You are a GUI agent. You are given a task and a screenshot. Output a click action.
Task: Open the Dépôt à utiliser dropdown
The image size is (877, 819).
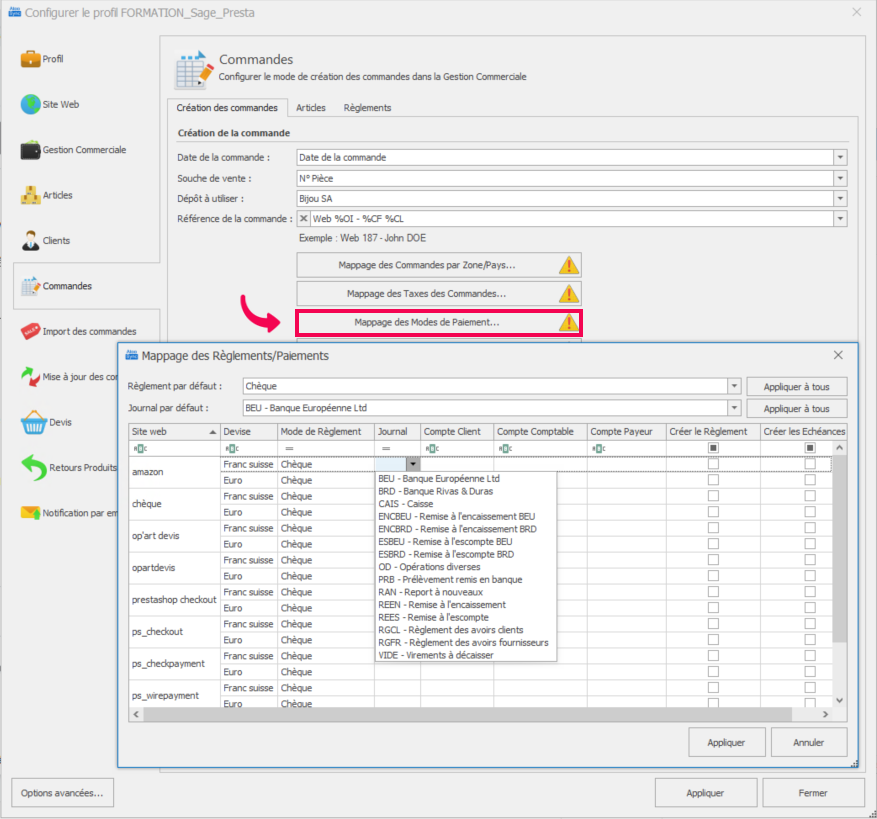point(840,199)
